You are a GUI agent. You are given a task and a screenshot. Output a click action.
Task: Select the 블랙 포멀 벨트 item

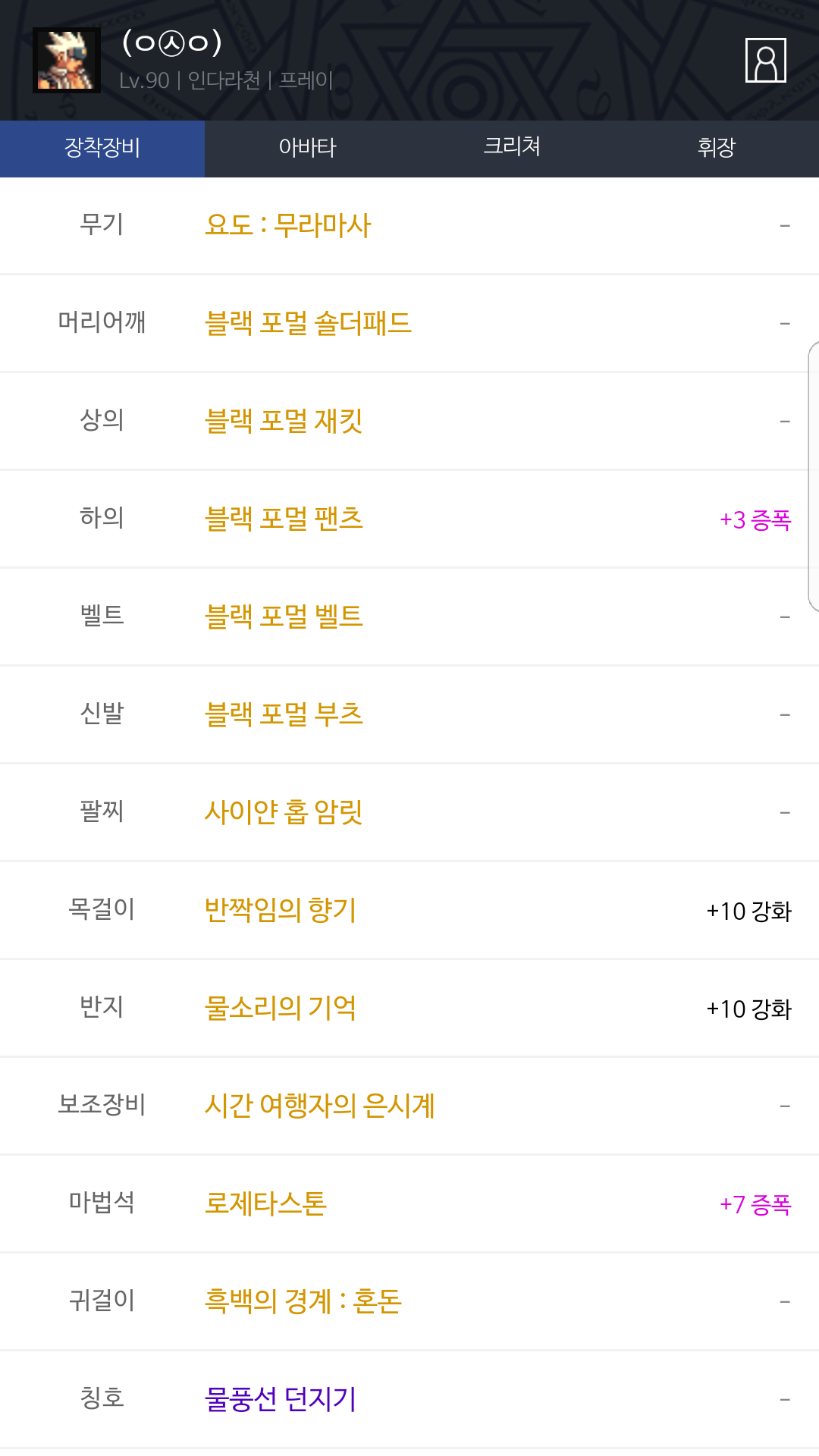click(x=284, y=617)
